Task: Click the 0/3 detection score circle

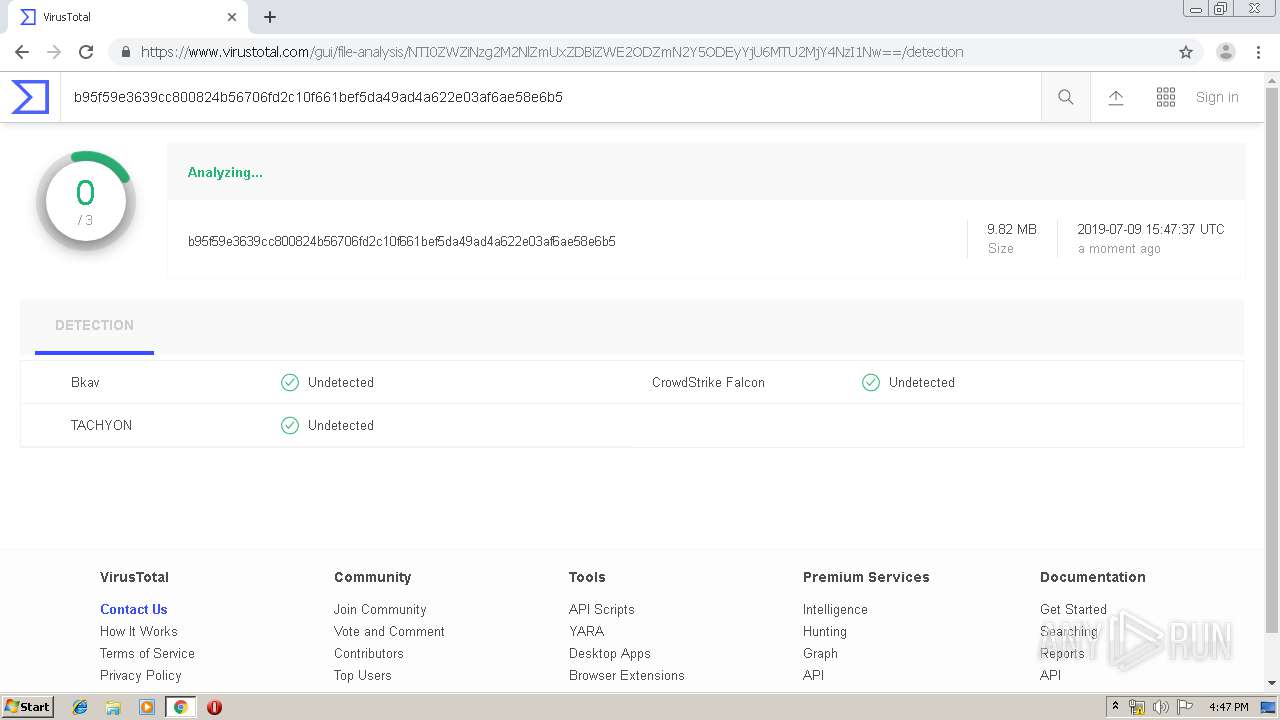Action: tap(86, 201)
